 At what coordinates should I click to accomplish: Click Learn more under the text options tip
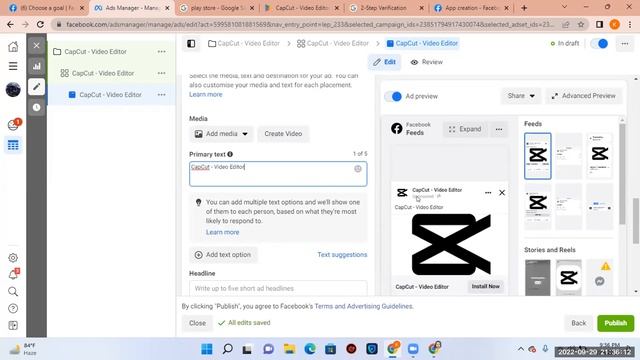click(222, 232)
